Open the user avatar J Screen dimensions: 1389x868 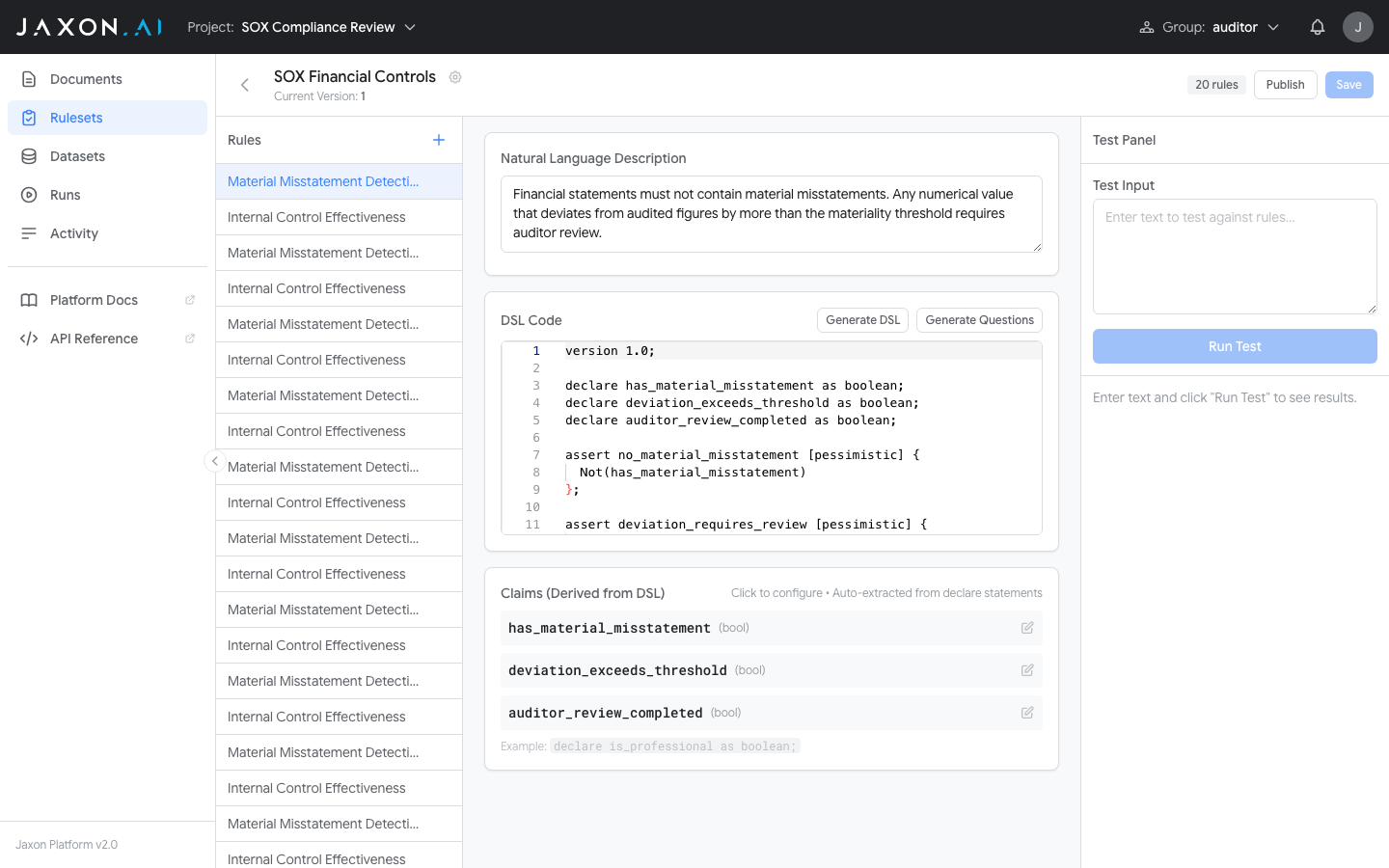point(1357,27)
